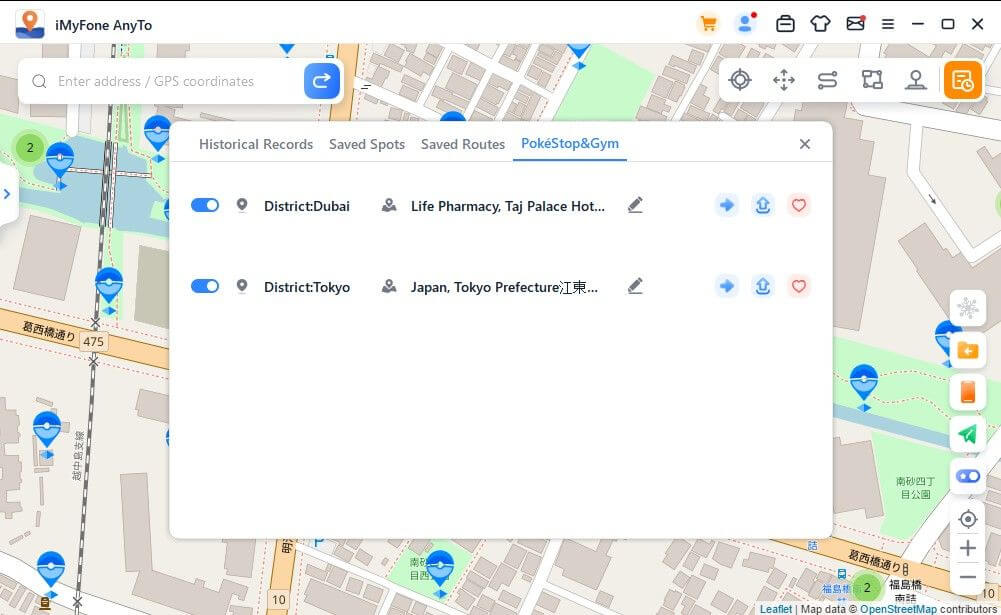Zoom out the map with minus button
This screenshot has width=1001, height=615.
click(x=968, y=577)
